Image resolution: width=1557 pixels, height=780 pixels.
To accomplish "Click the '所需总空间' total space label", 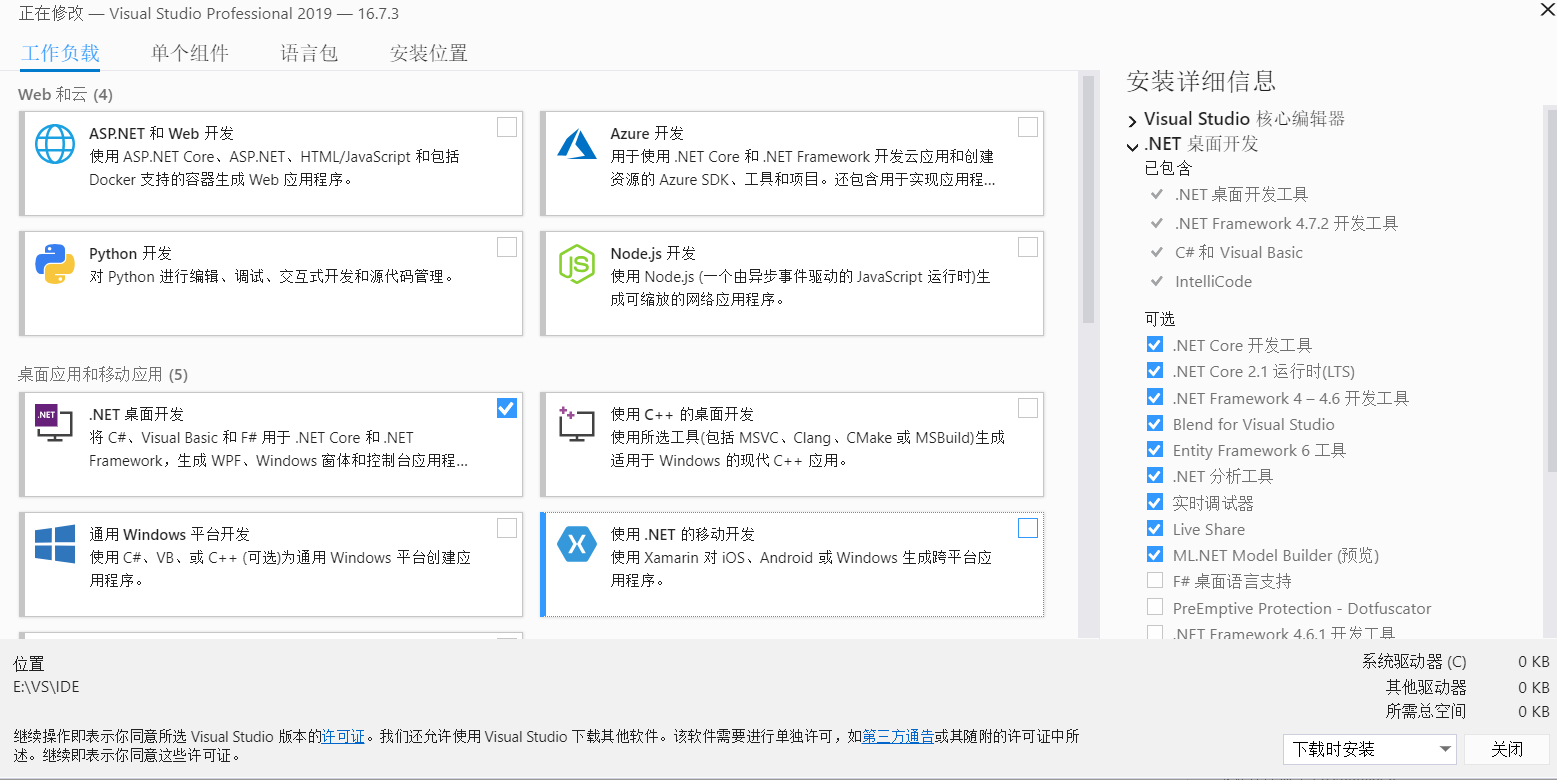I will 1426,711.
